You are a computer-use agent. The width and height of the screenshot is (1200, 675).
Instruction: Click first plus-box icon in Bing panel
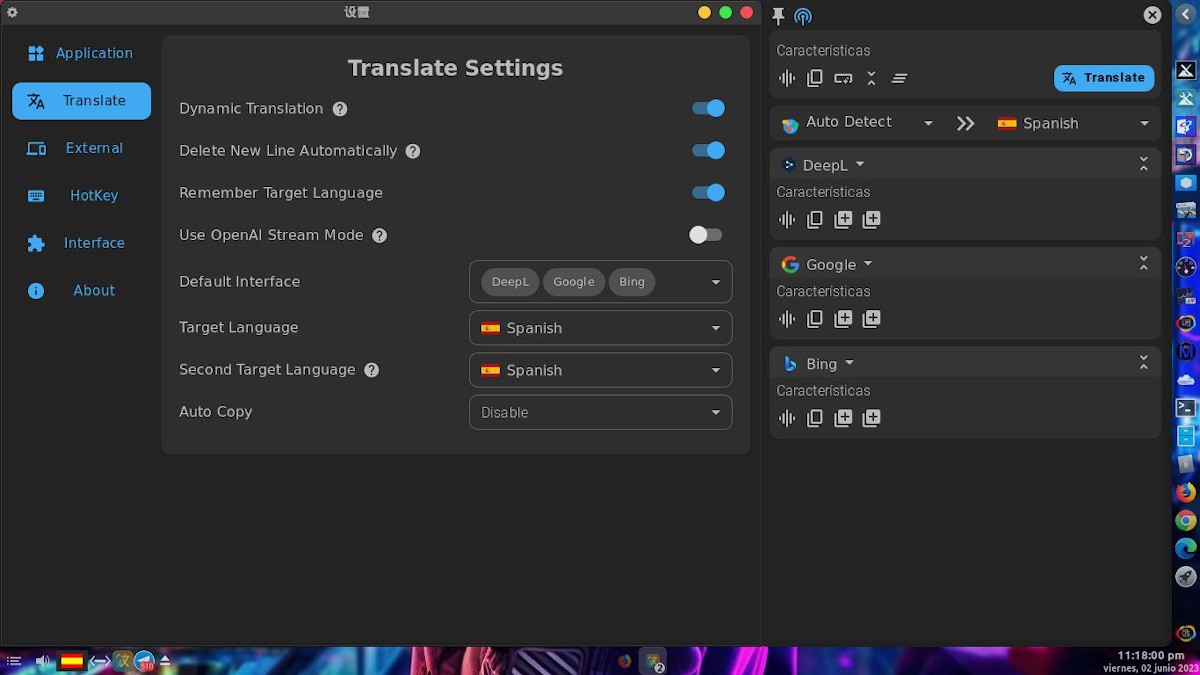pos(843,418)
